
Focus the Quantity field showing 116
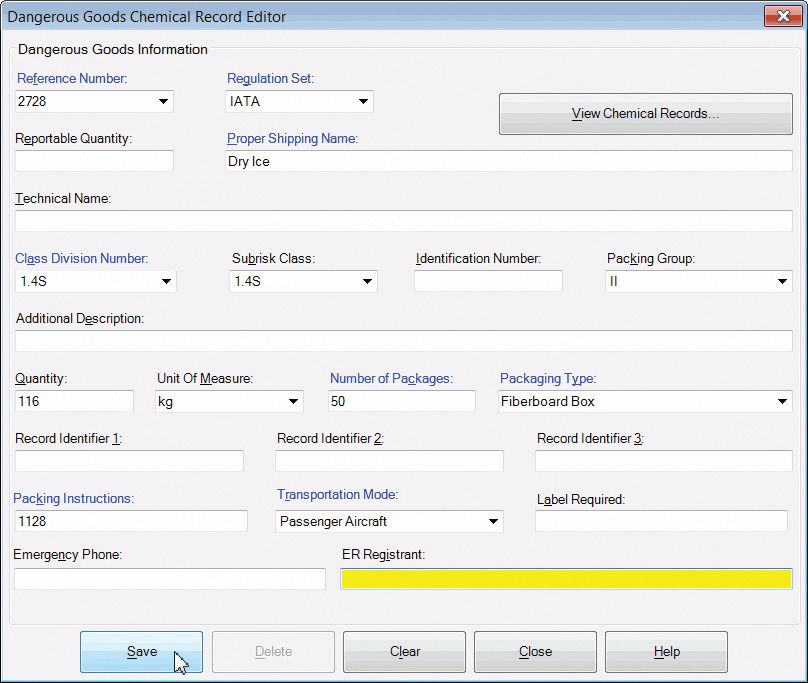tap(74, 402)
